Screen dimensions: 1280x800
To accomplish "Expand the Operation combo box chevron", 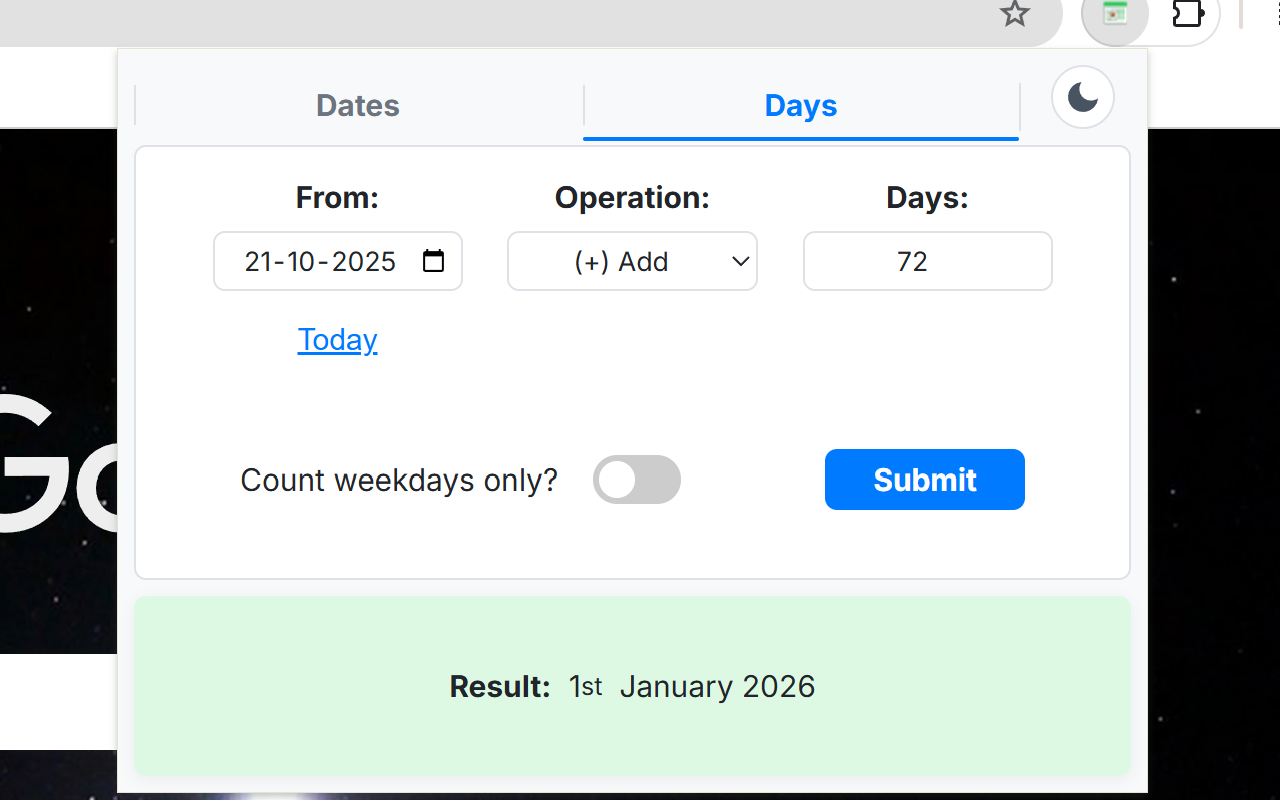I will (x=740, y=261).
